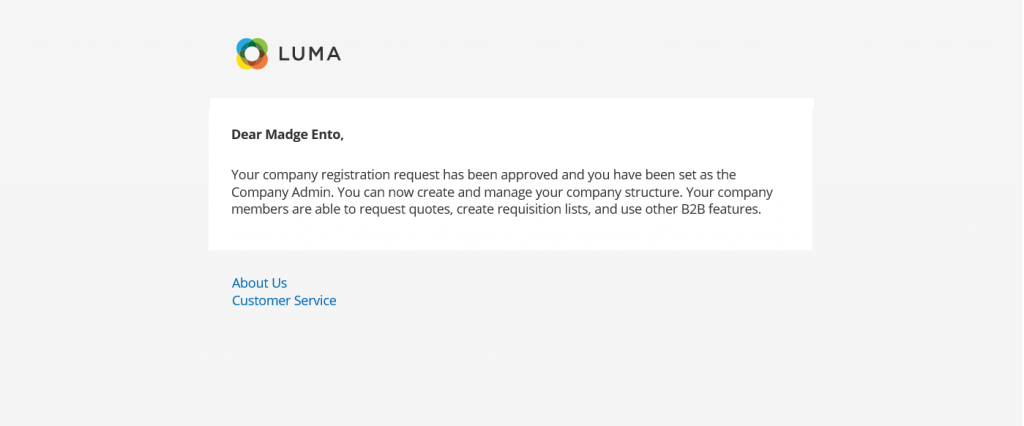Open the Customer Service link

tap(284, 301)
